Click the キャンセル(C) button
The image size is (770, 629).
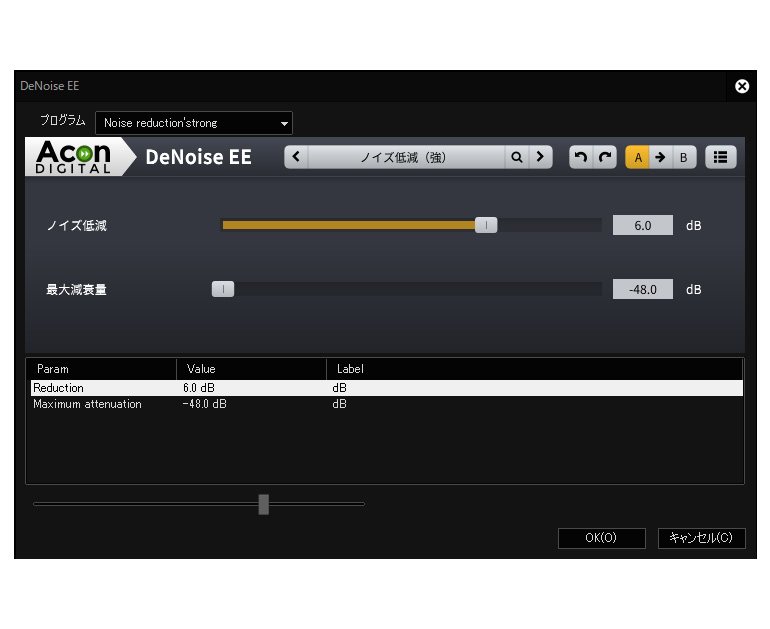click(x=701, y=538)
